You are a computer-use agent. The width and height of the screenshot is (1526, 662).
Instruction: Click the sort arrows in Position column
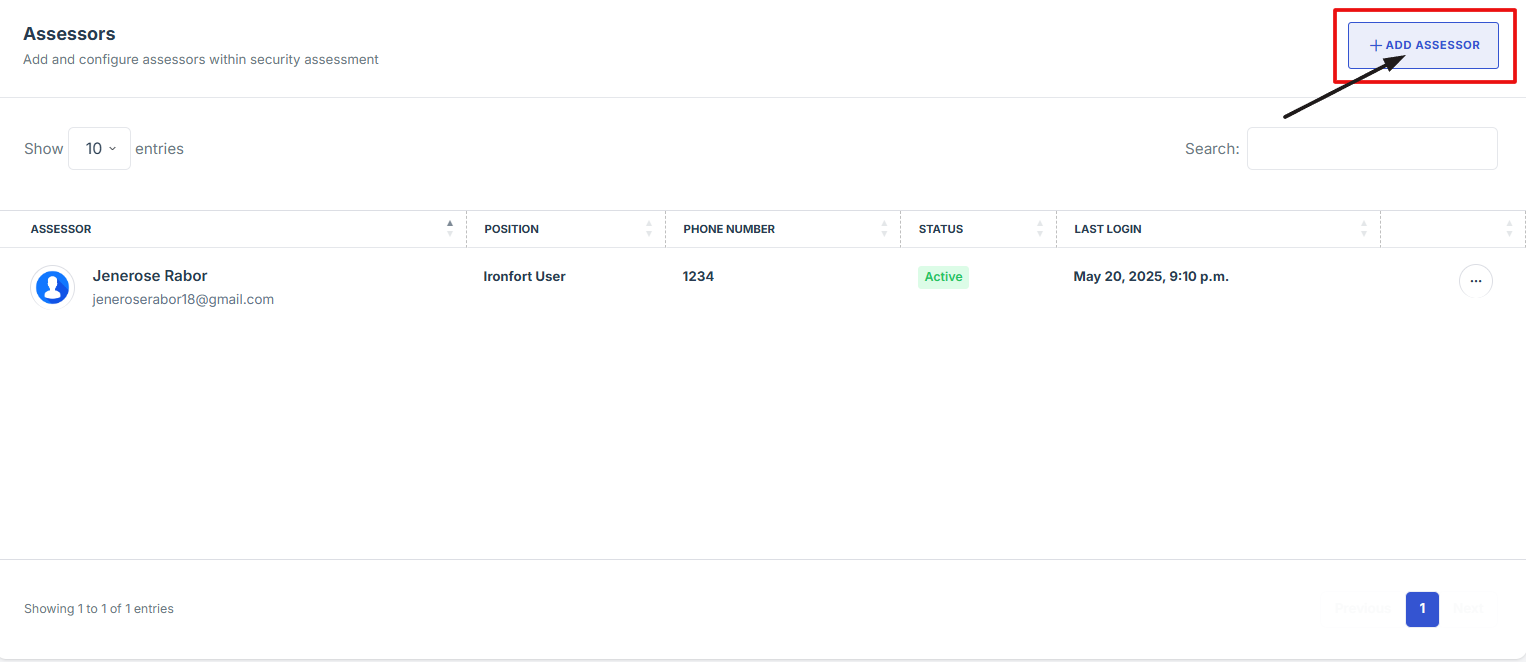coord(649,229)
